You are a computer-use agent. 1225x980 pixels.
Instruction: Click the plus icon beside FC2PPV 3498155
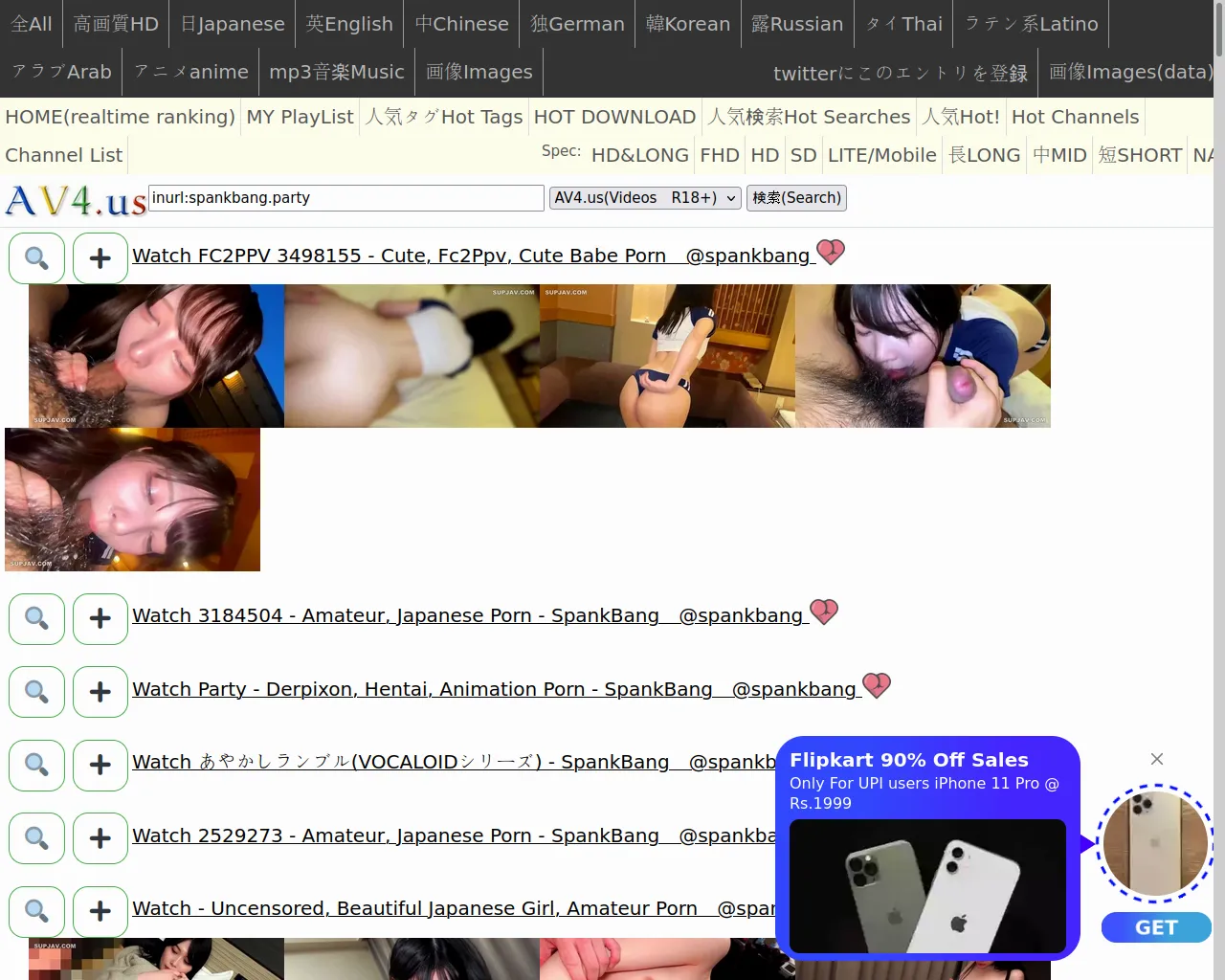pyautogui.click(x=100, y=258)
